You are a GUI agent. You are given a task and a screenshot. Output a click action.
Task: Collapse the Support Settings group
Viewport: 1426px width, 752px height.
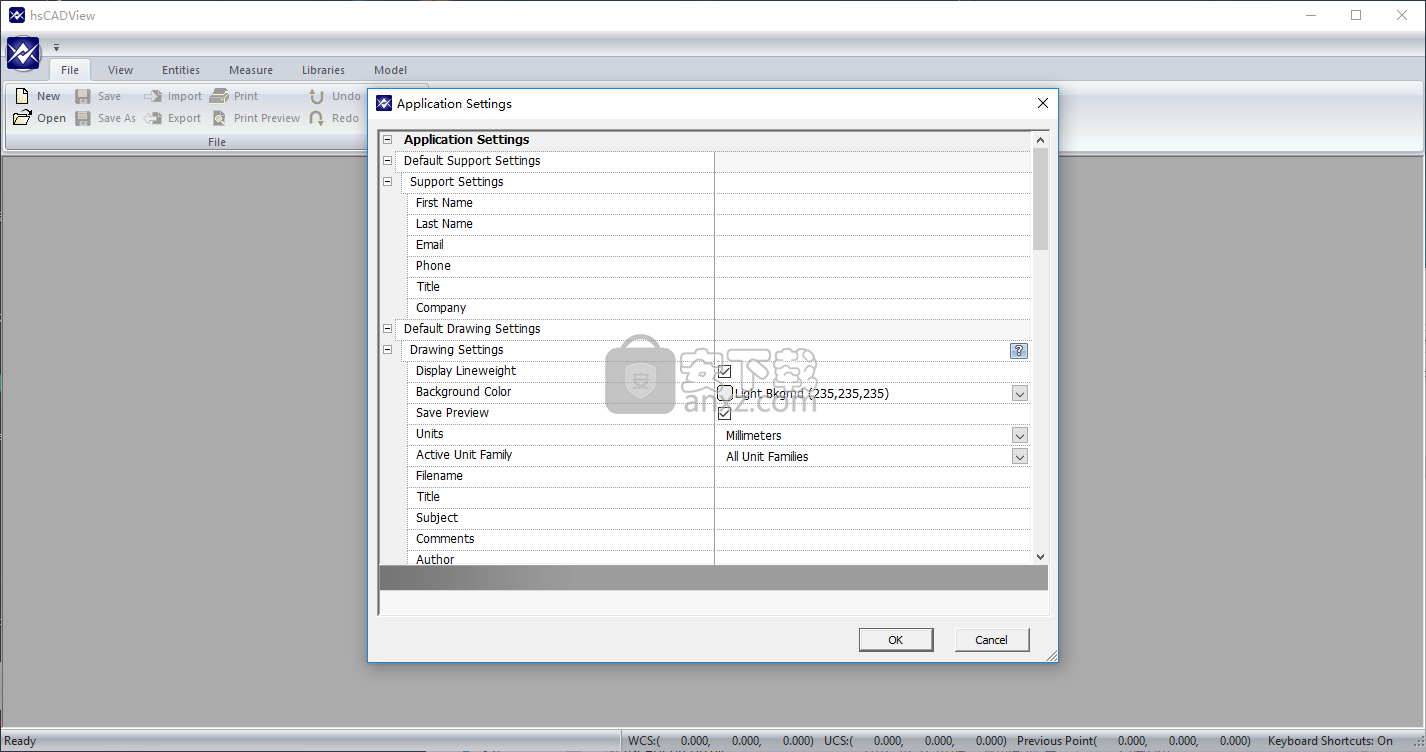click(387, 182)
